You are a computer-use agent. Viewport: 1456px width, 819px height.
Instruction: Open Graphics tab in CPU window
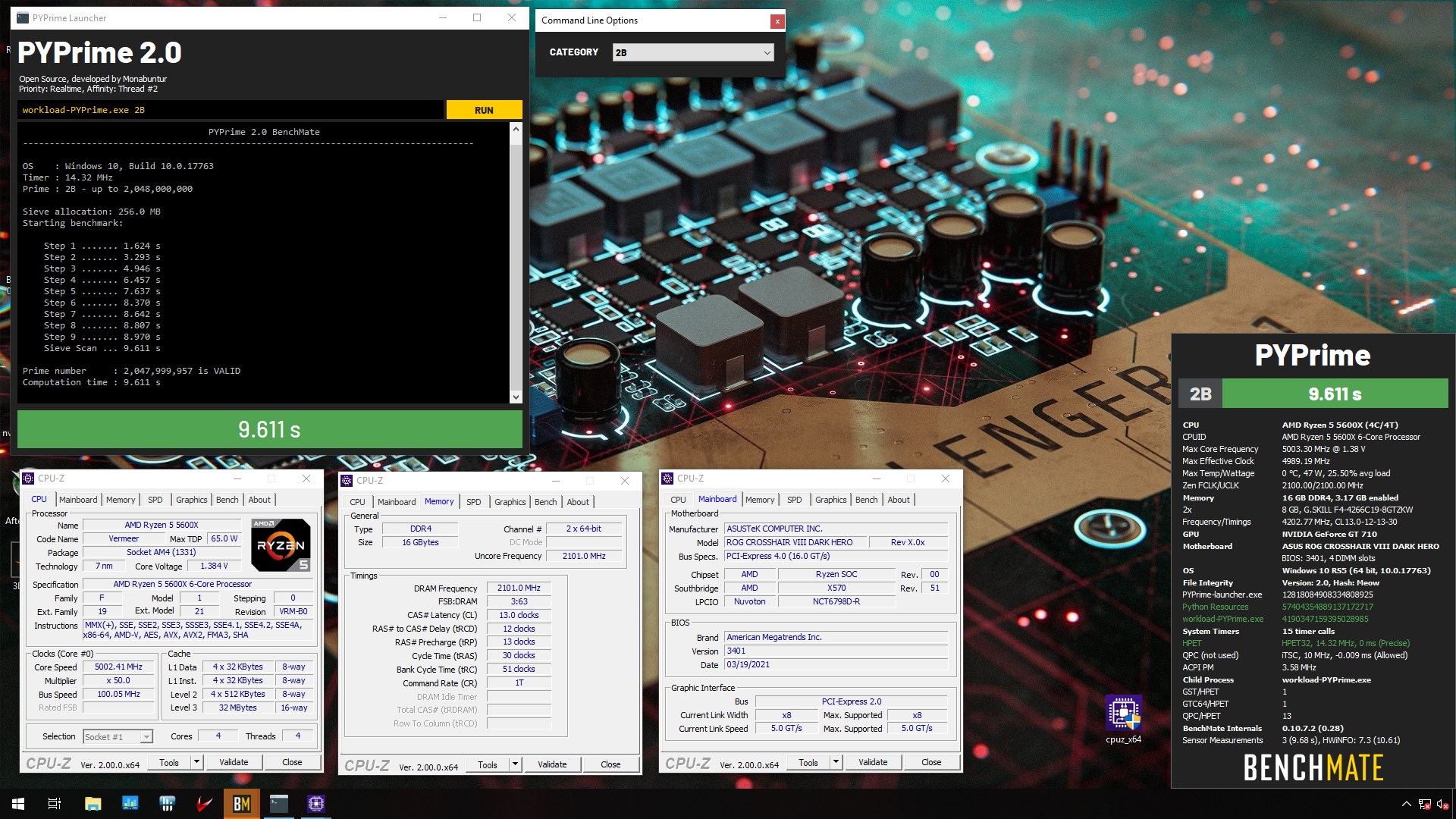click(x=191, y=500)
